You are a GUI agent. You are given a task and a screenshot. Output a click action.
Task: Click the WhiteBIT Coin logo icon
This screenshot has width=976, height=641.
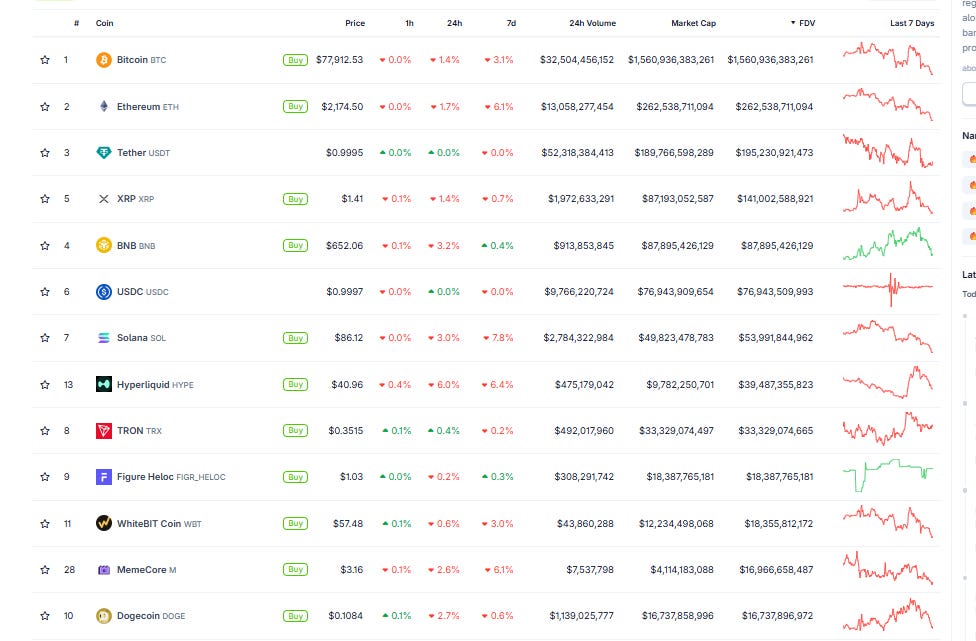coord(103,523)
